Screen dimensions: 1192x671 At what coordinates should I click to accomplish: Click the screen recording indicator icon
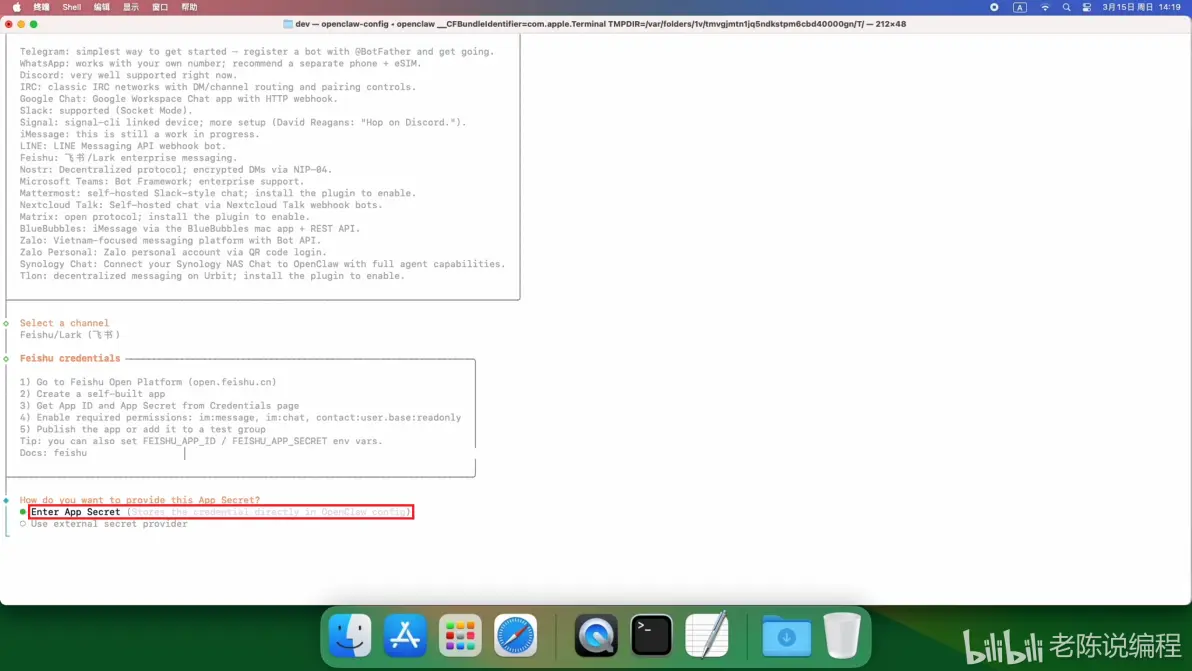[994, 7]
